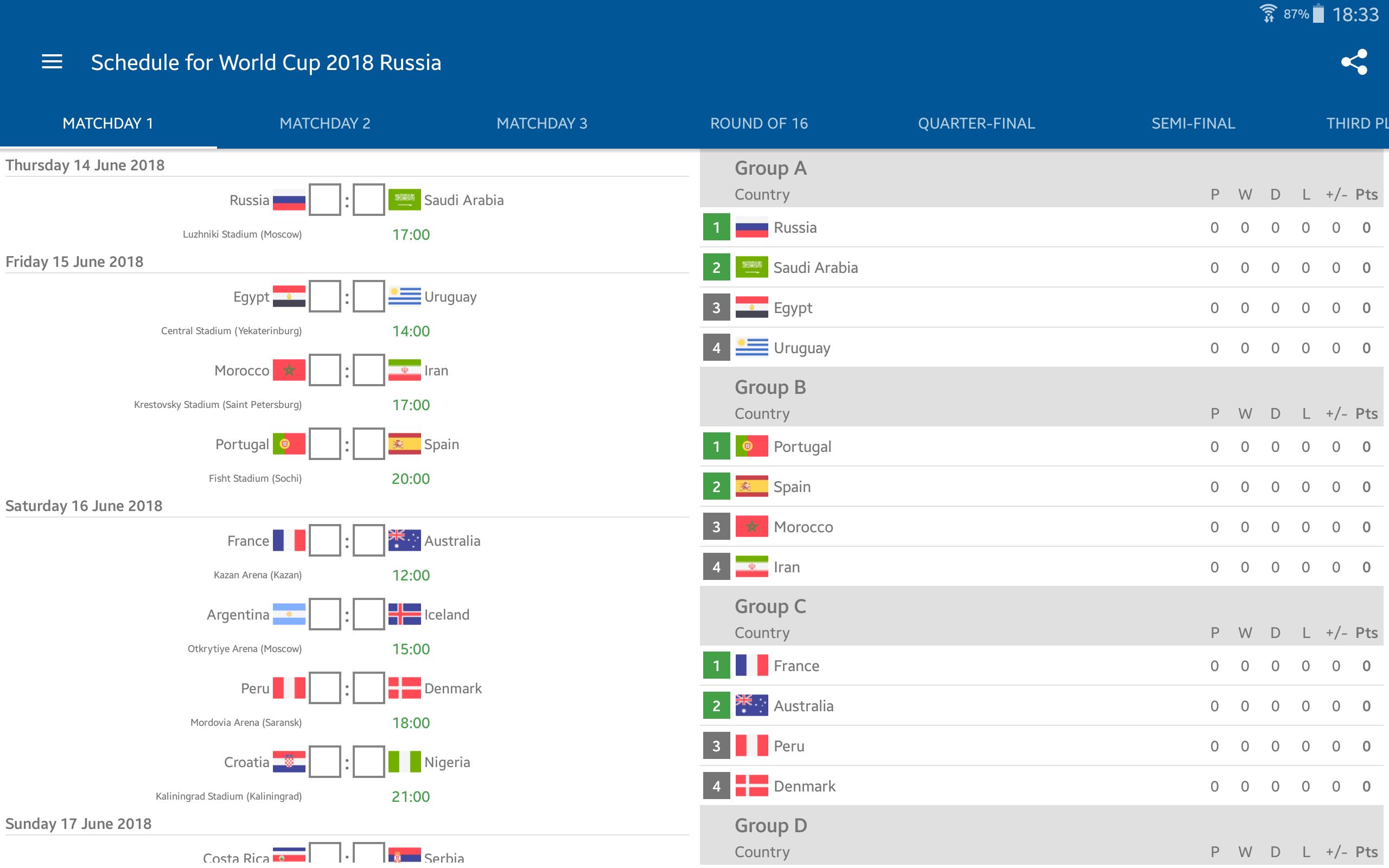This screenshot has width=1389, height=868.
Task: Click Saudi Arabia flag icon schedule
Action: tap(404, 199)
